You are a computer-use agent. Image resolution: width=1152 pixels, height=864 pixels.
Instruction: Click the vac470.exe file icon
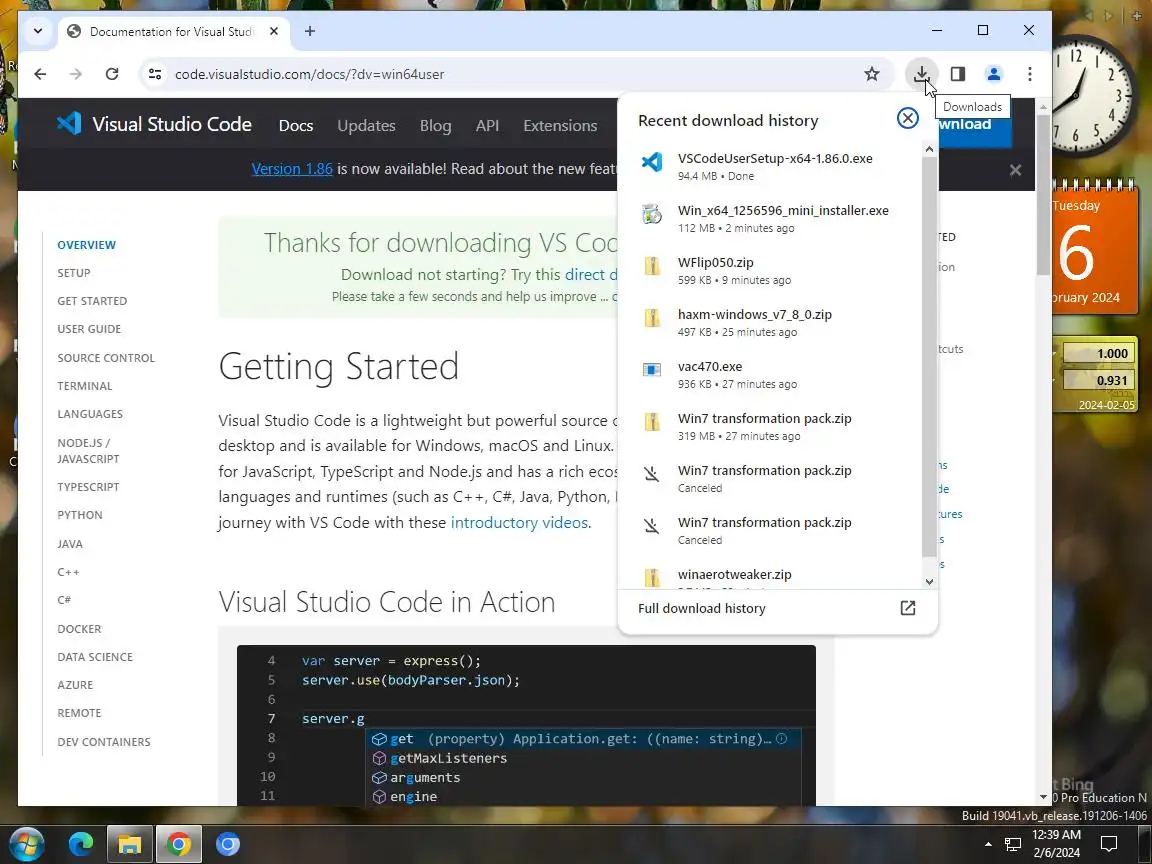[652, 370]
